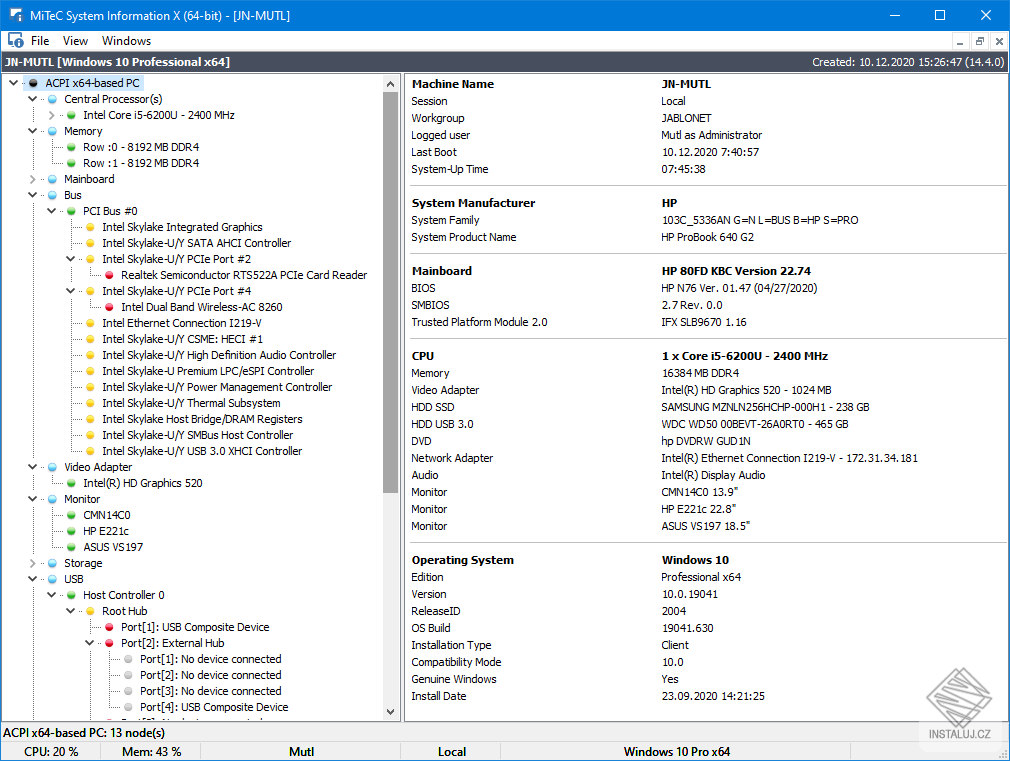Click the green PCI Bus #0 icon
1010x761 pixels.
click(71, 211)
